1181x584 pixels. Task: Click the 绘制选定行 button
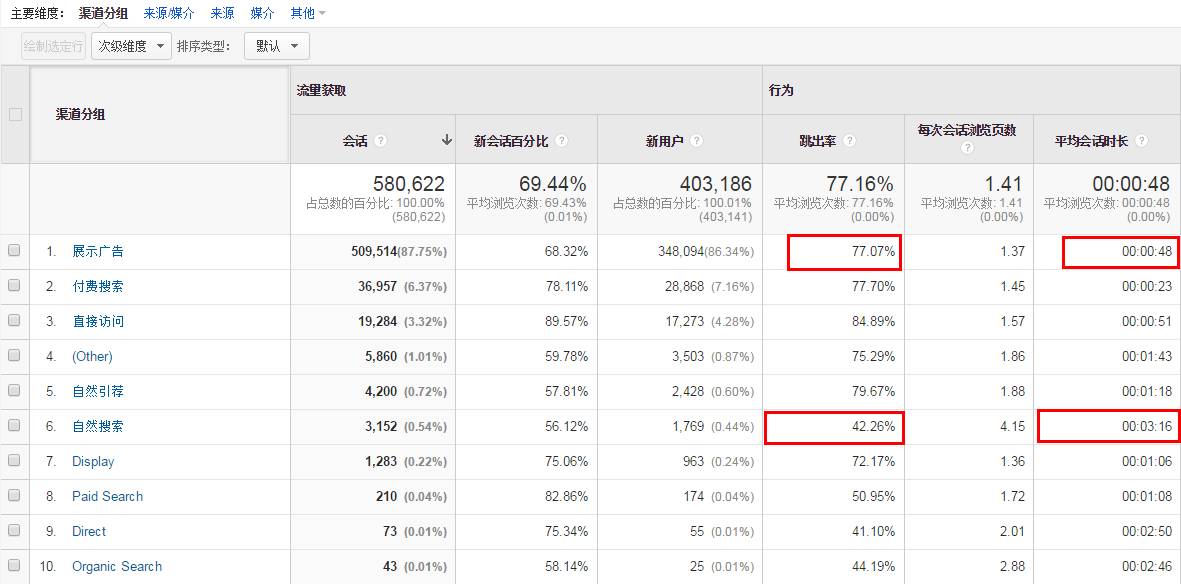(53, 47)
